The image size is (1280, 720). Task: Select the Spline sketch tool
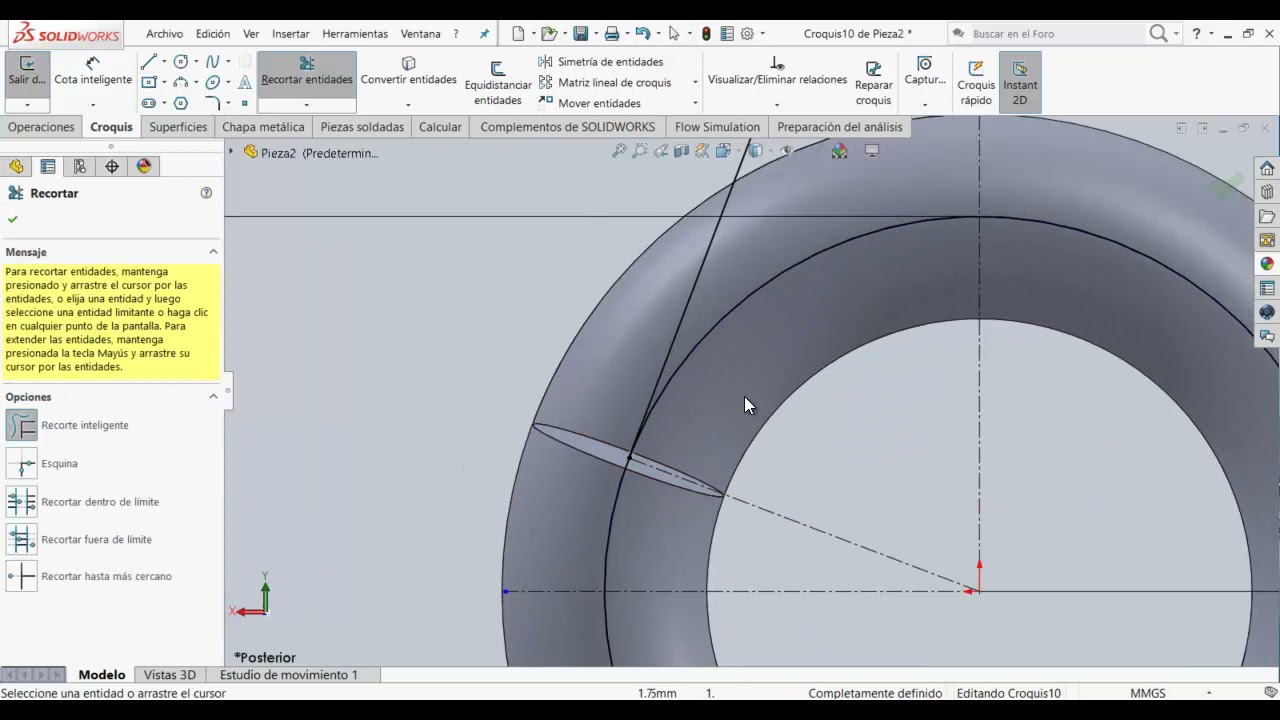(x=212, y=62)
